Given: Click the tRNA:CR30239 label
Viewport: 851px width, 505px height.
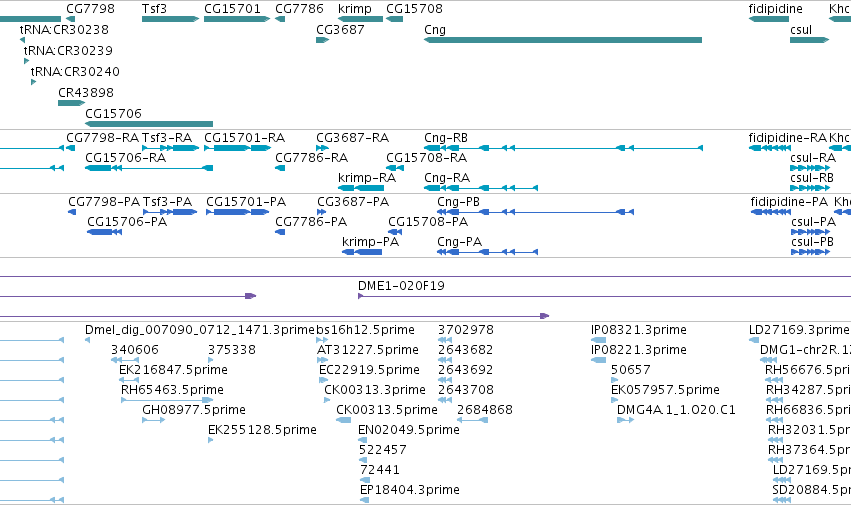Looking at the screenshot, I should click(68, 50).
